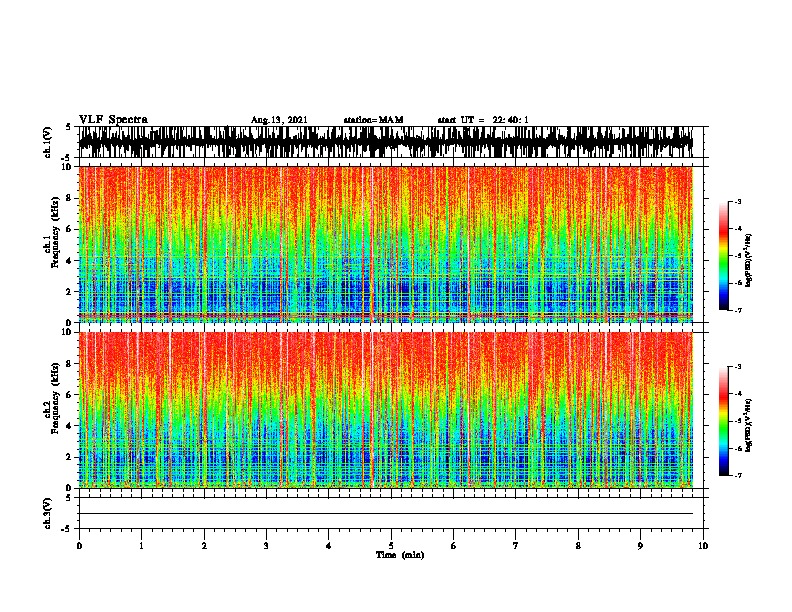Click the ch.1(V) axis label of top waveform

48,142
